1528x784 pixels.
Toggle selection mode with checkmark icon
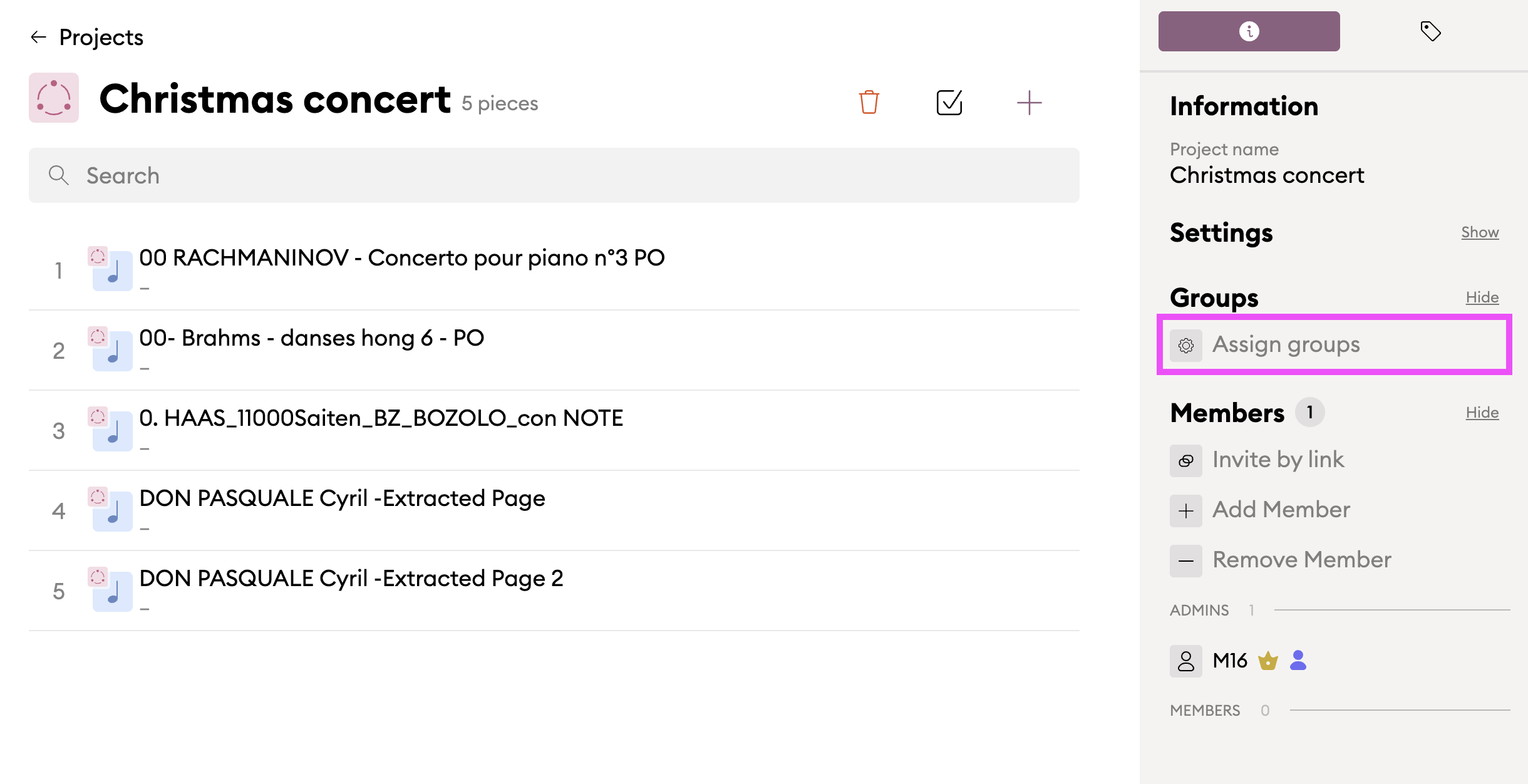pos(949,102)
